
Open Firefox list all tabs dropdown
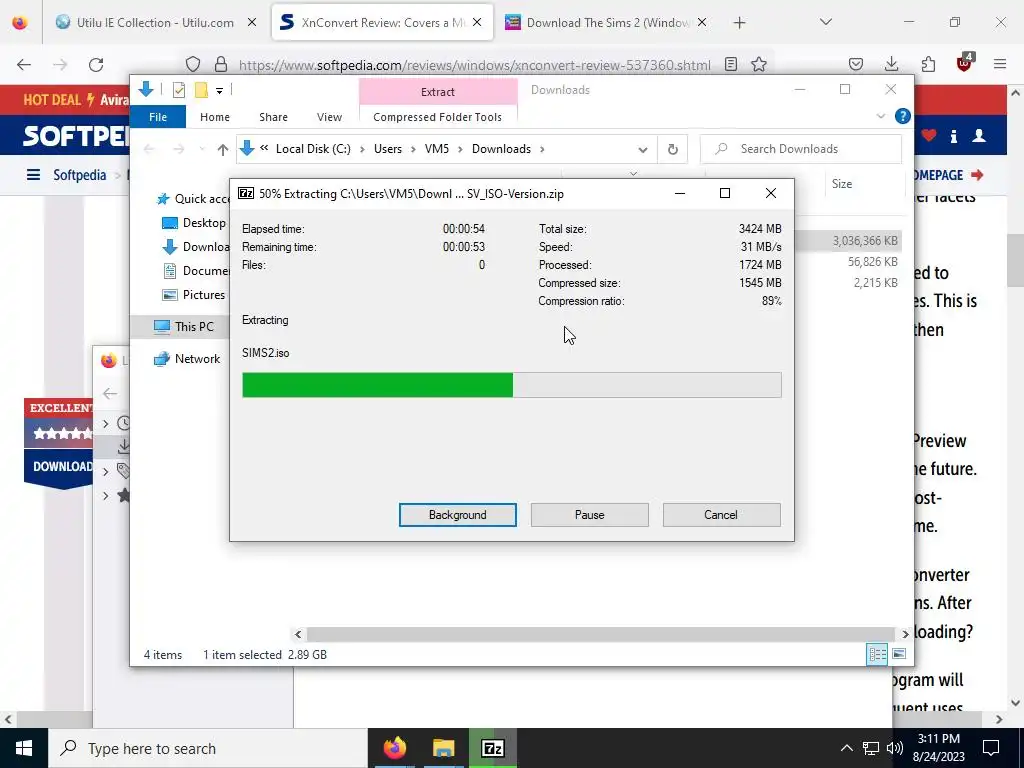[x=825, y=22]
